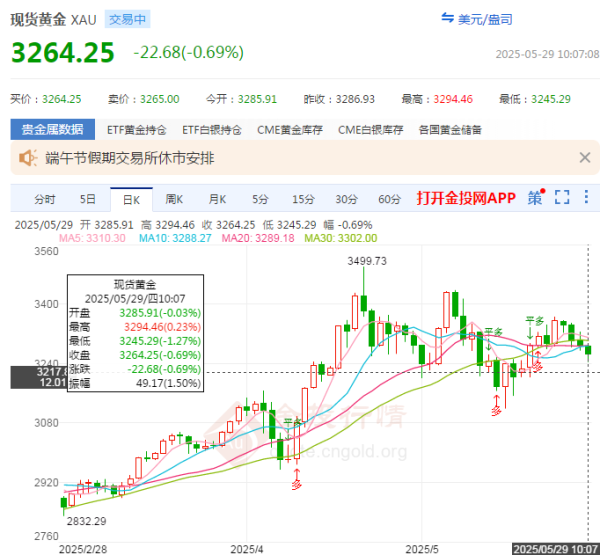Image resolution: width=600 pixels, height=555 pixels.
Task: Click the 3499.73 peak price label
Action: pos(367,261)
